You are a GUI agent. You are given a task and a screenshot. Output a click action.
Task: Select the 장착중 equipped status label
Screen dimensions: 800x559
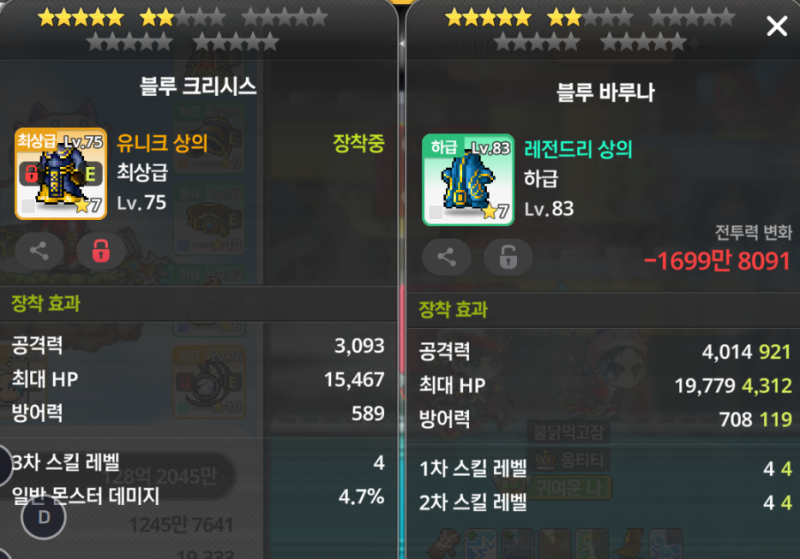pyautogui.click(x=359, y=143)
